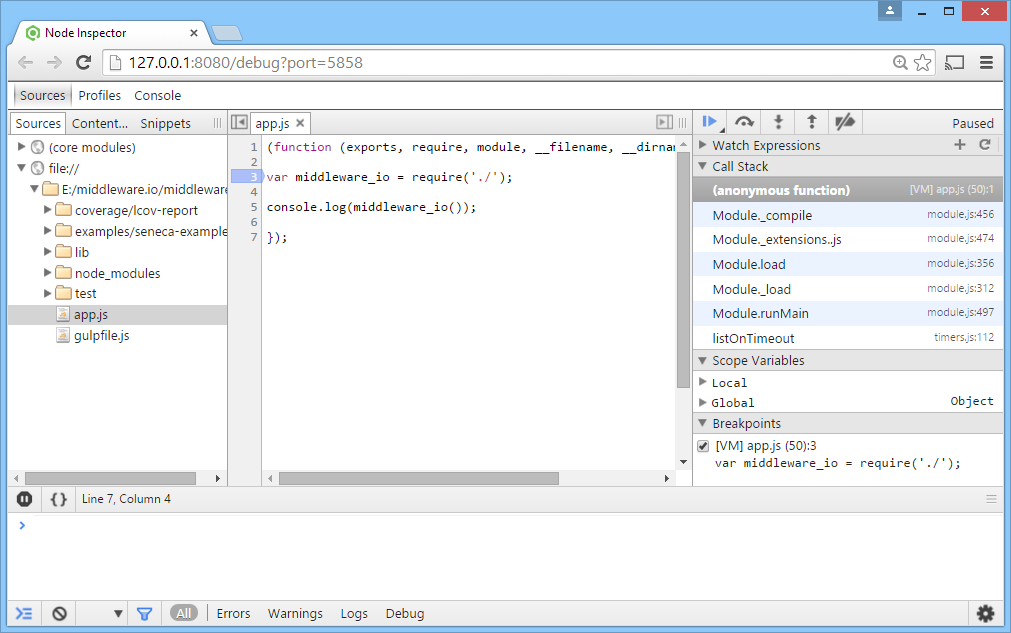Click the Step into function icon
The image size is (1011, 633).
777,122
